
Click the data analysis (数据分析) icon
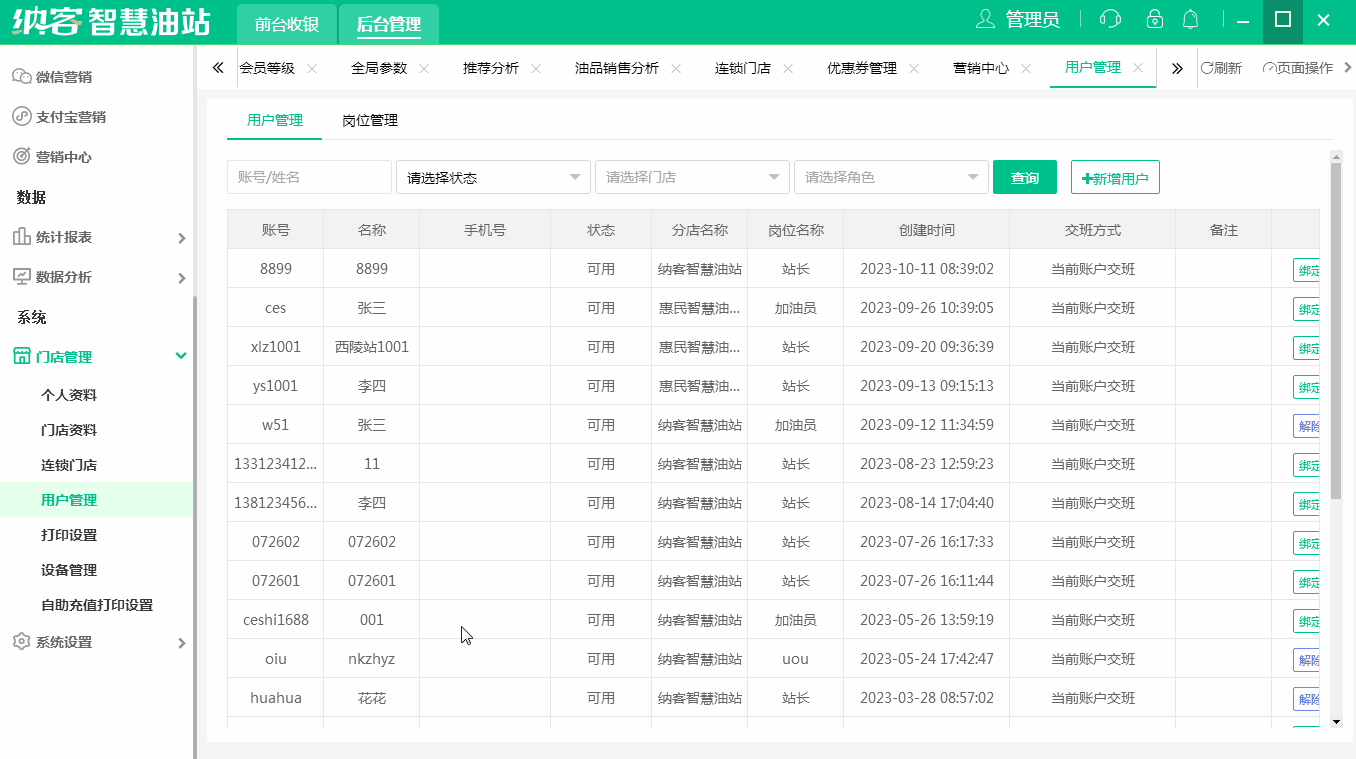point(22,276)
